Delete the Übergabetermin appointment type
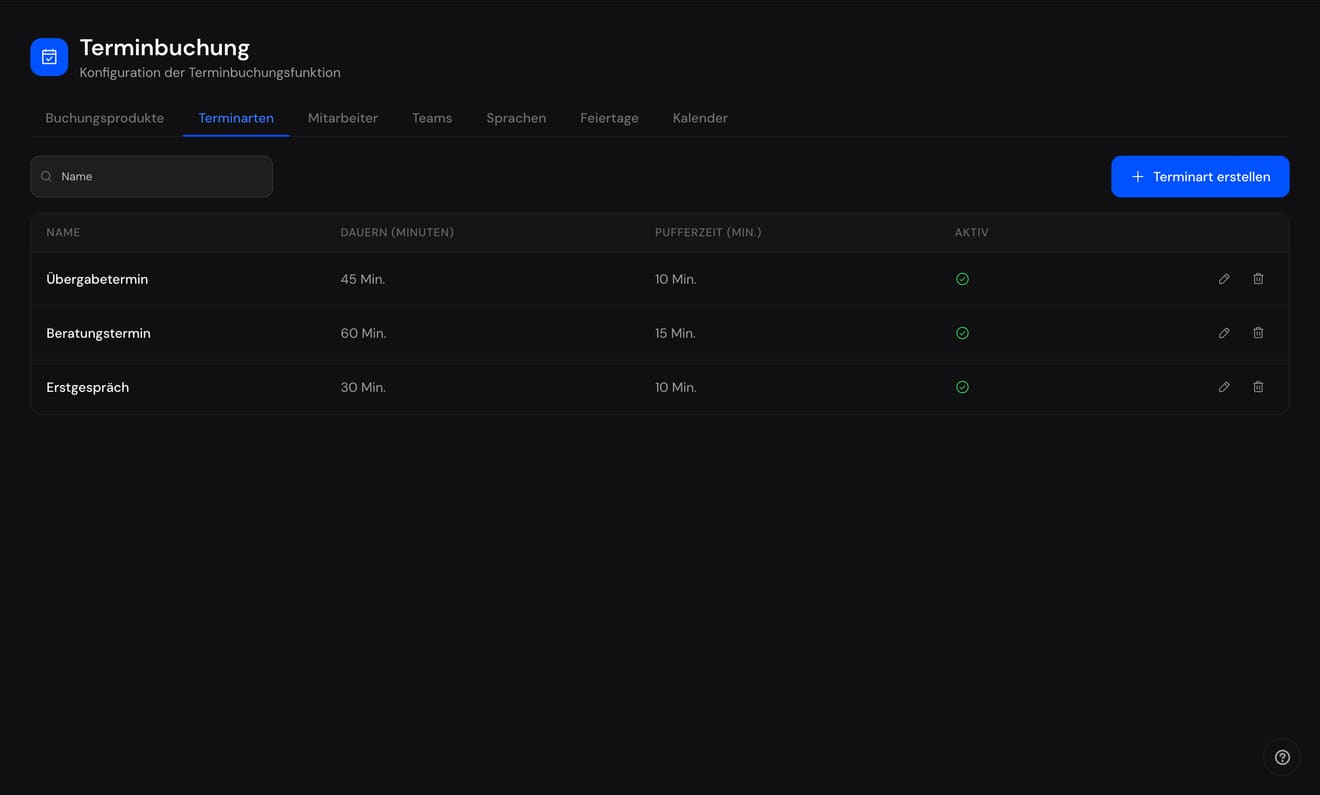The width and height of the screenshot is (1320, 795). [x=1258, y=279]
